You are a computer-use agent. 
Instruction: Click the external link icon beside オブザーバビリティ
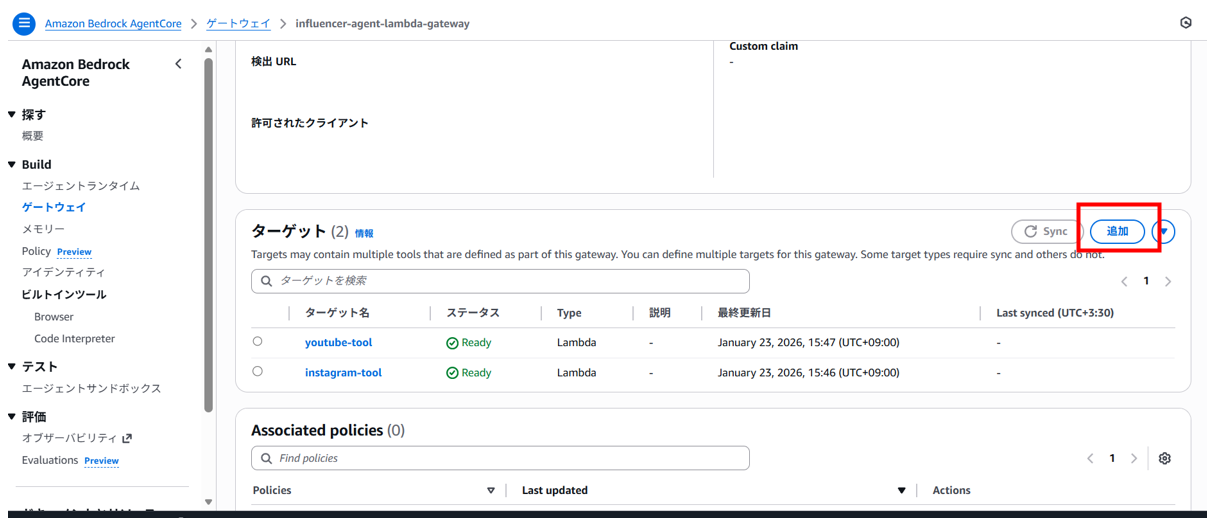pos(127,438)
